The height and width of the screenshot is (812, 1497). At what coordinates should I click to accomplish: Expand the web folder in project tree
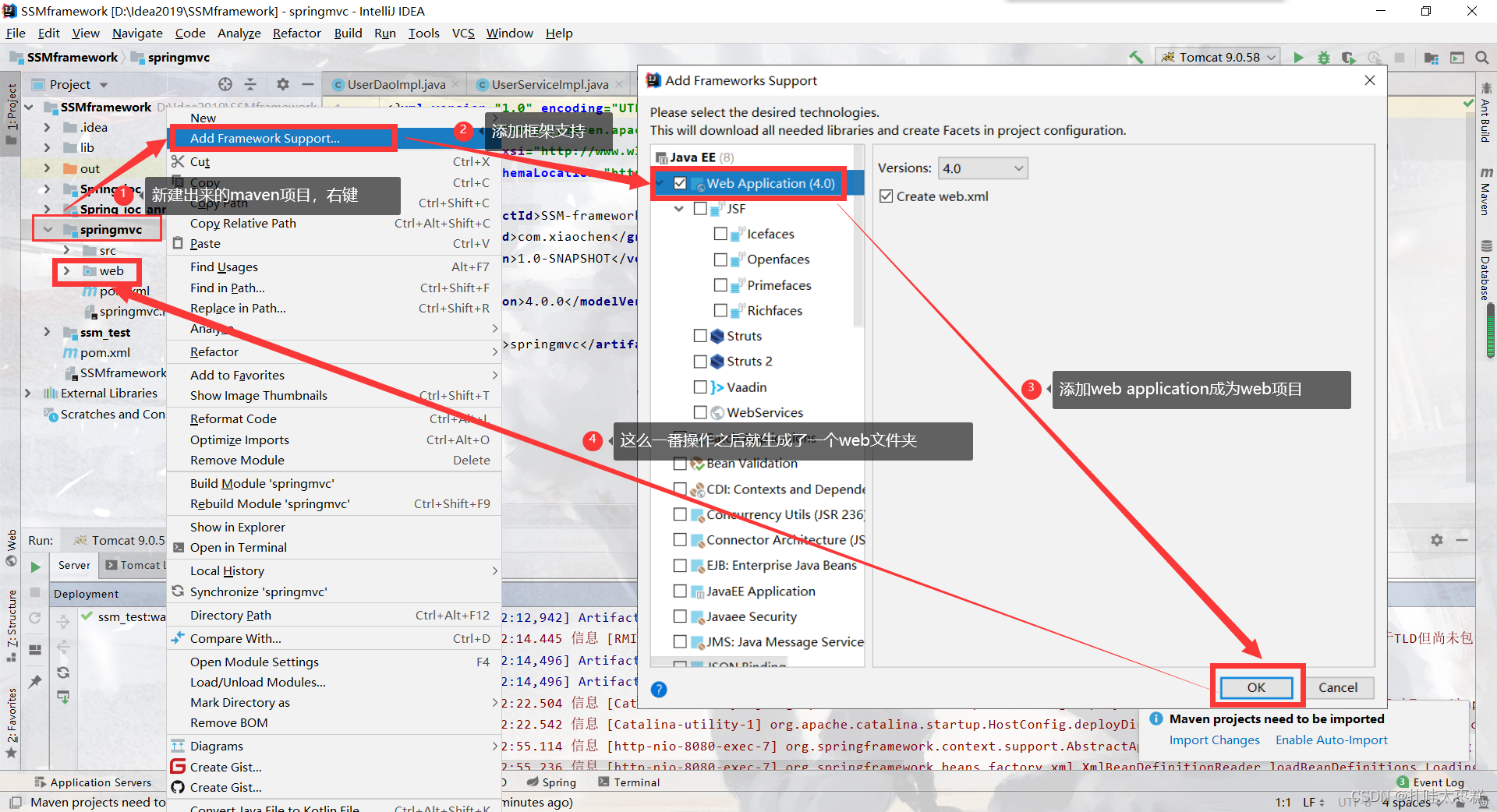(67, 271)
